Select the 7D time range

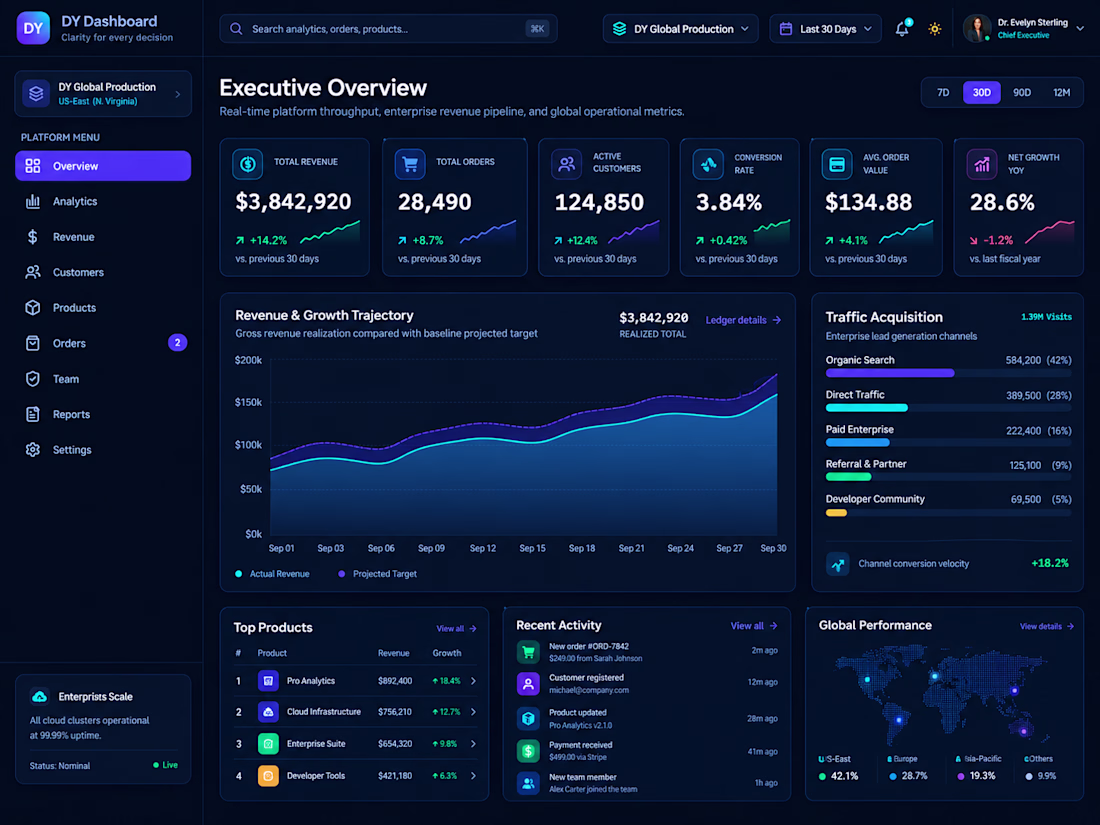pos(943,93)
